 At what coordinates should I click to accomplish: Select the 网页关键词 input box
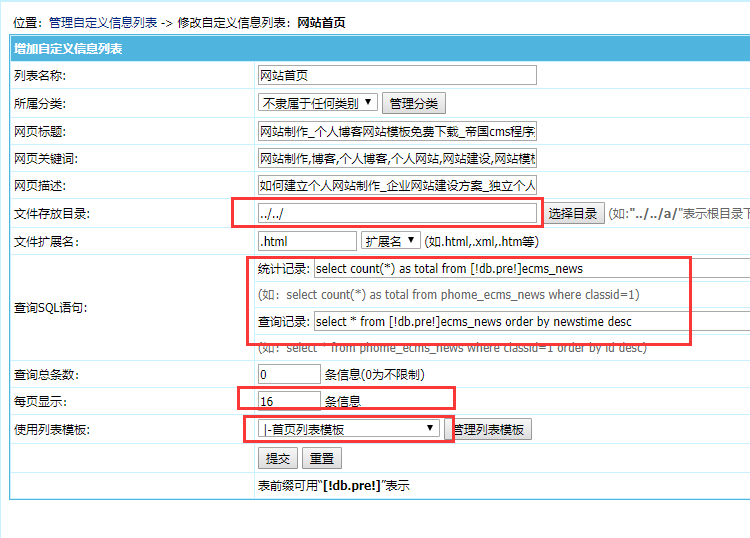pyautogui.click(x=396, y=159)
